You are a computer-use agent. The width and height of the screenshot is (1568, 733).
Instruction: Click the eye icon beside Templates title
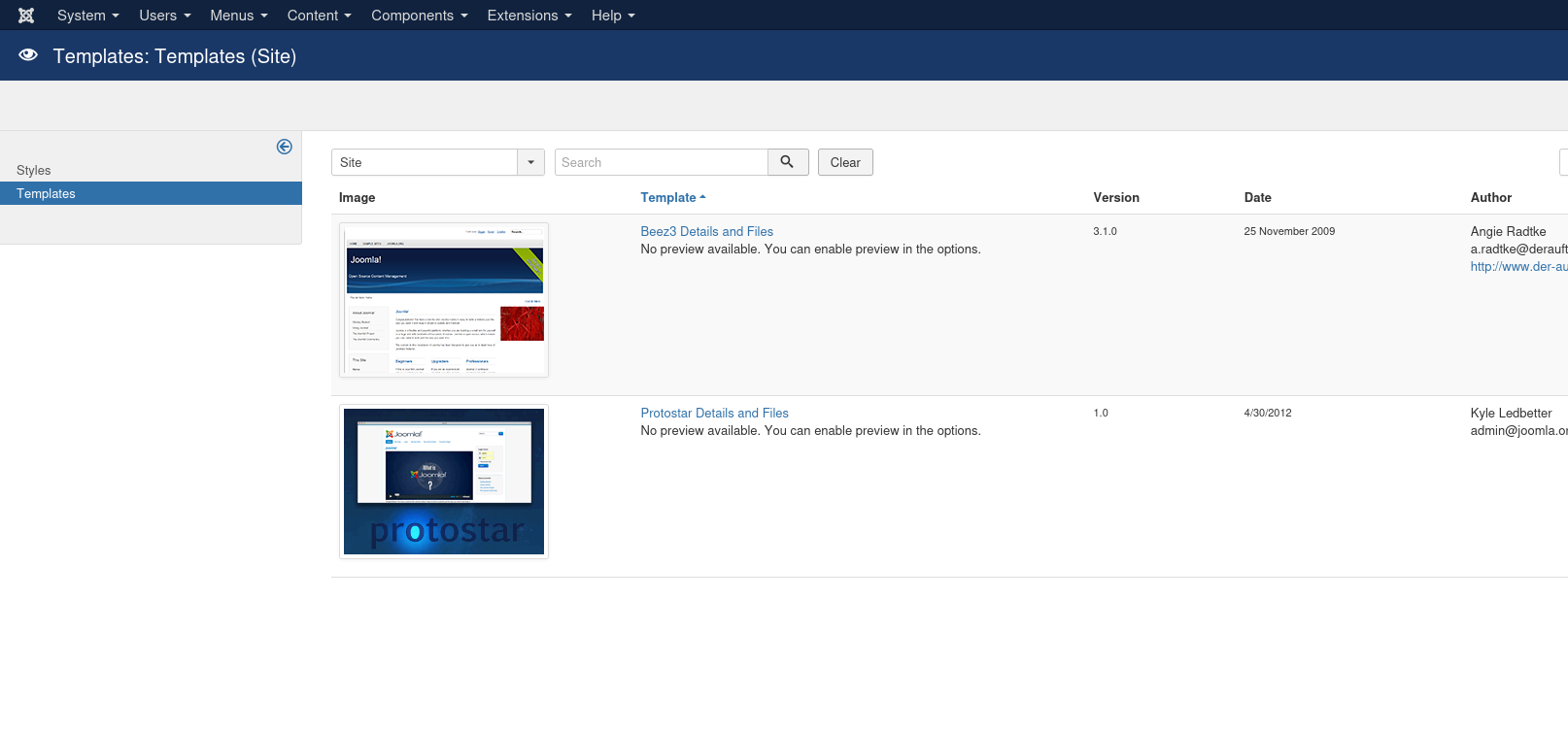[x=28, y=55]
